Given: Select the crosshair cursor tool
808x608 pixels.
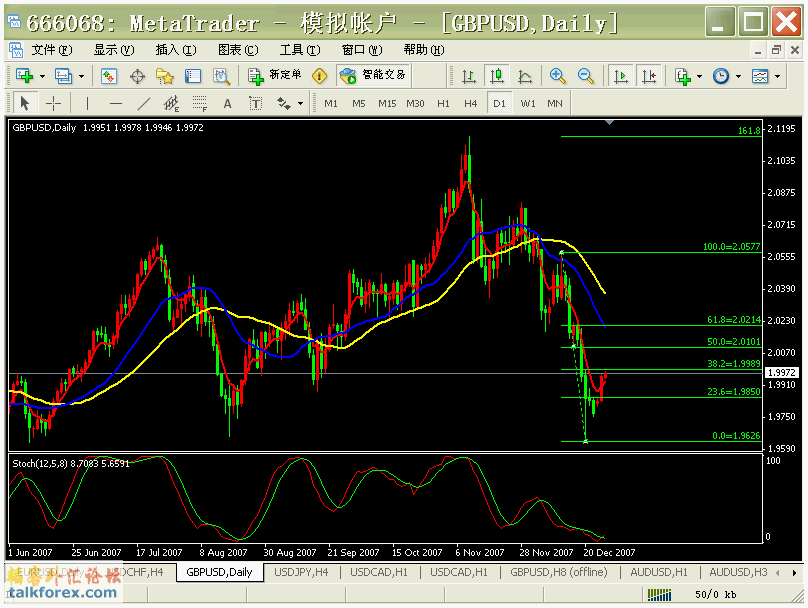Looking at the screenshot, I should (x=54, y=103).
